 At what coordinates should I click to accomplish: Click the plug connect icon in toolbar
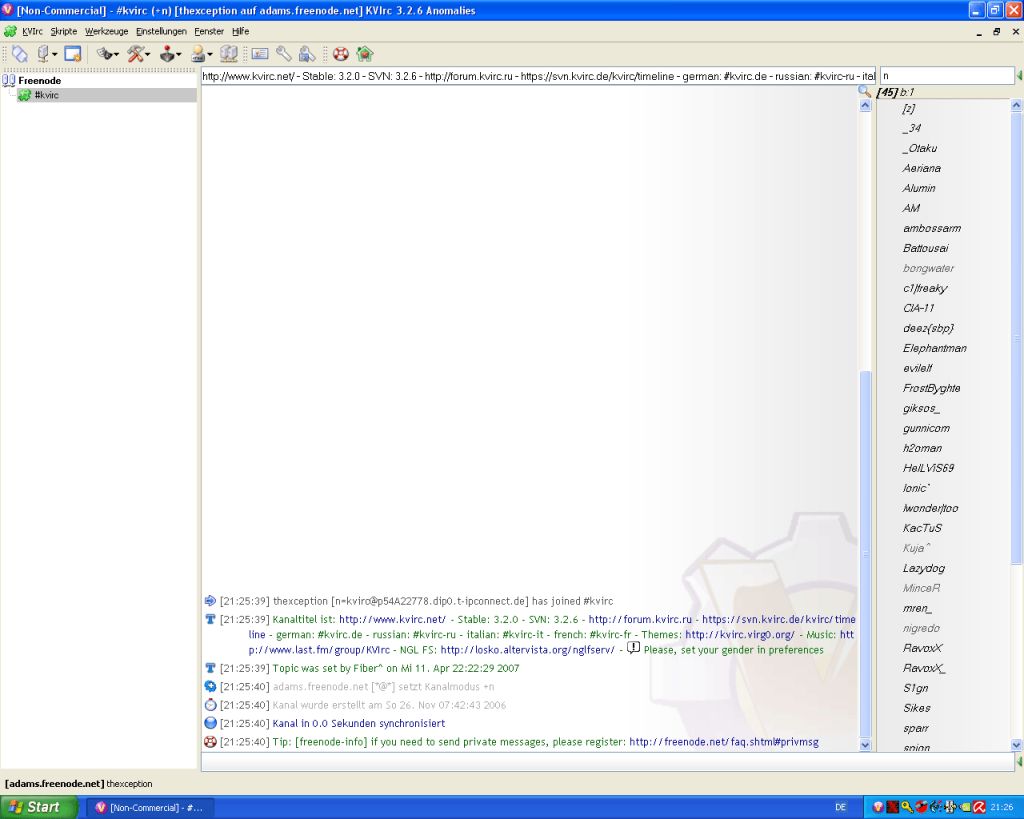pos(20,54)
